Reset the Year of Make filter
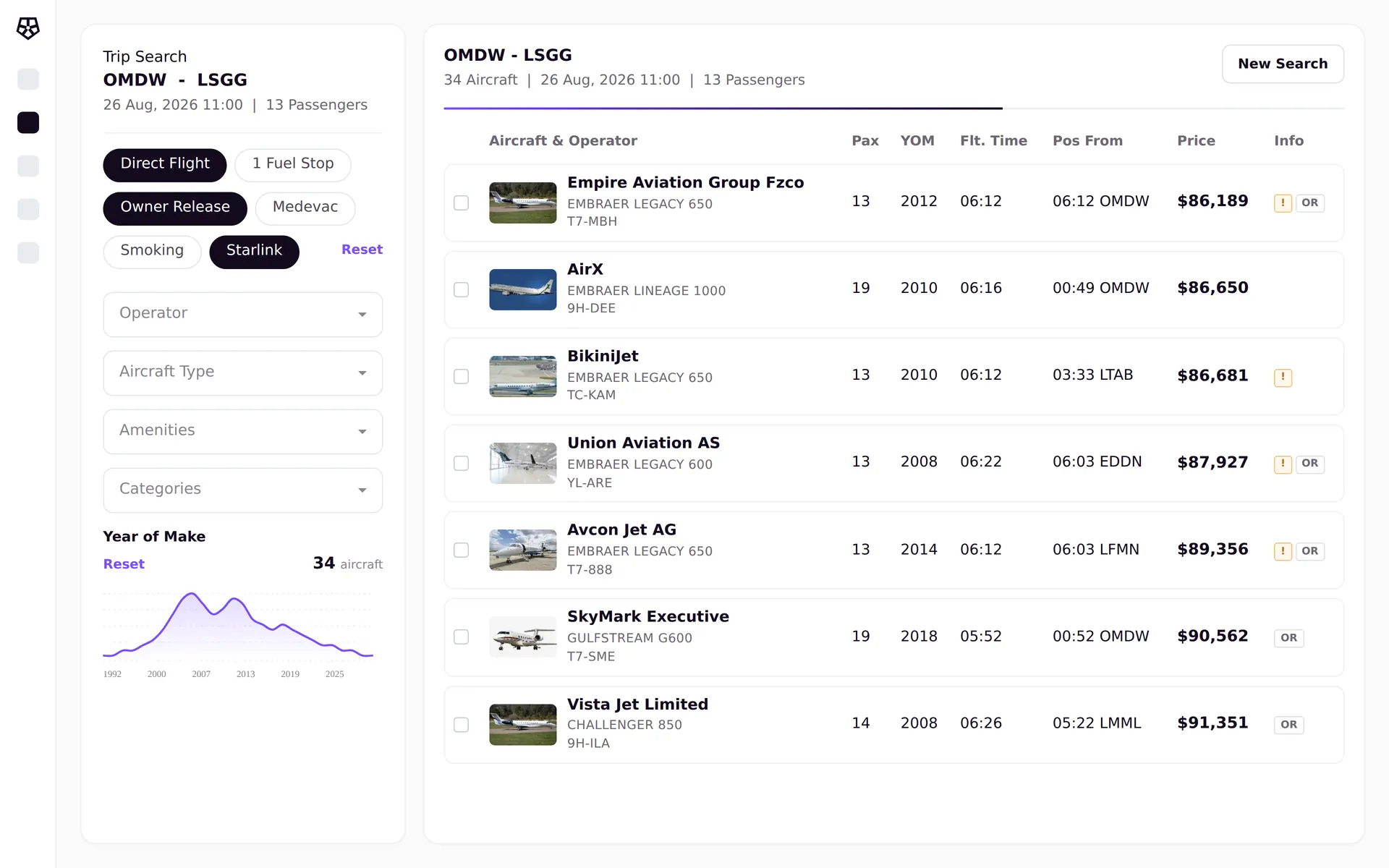 pos(124,564)
